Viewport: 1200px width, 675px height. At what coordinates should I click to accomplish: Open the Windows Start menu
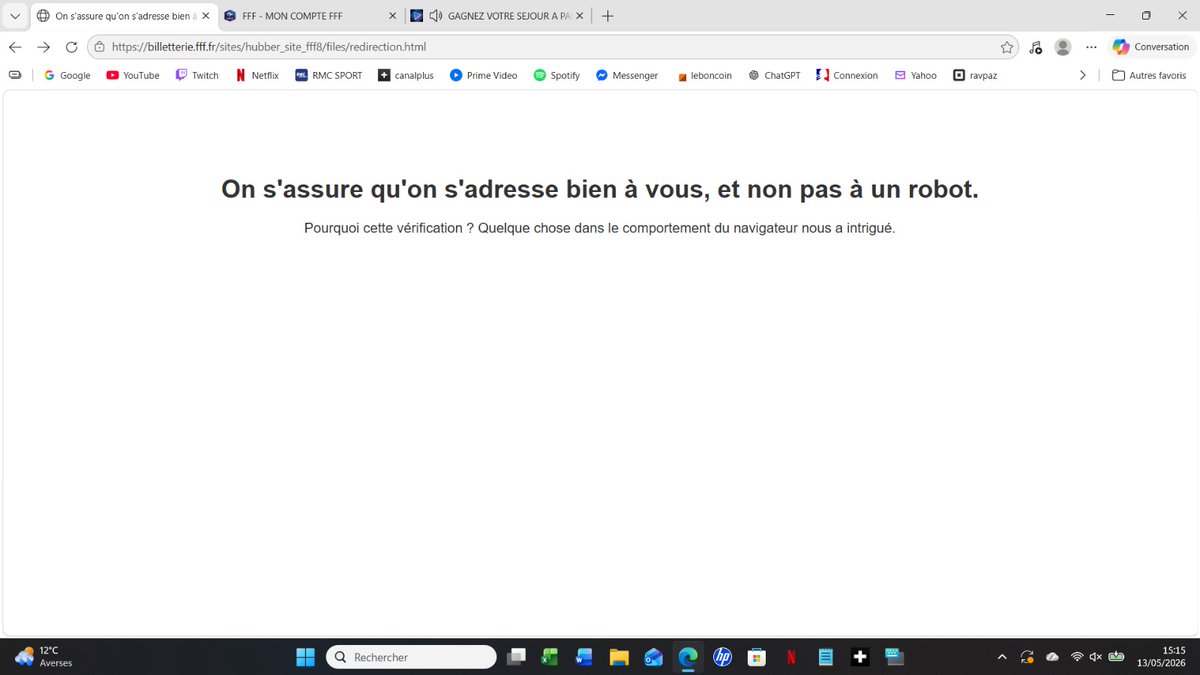point(305,657)
